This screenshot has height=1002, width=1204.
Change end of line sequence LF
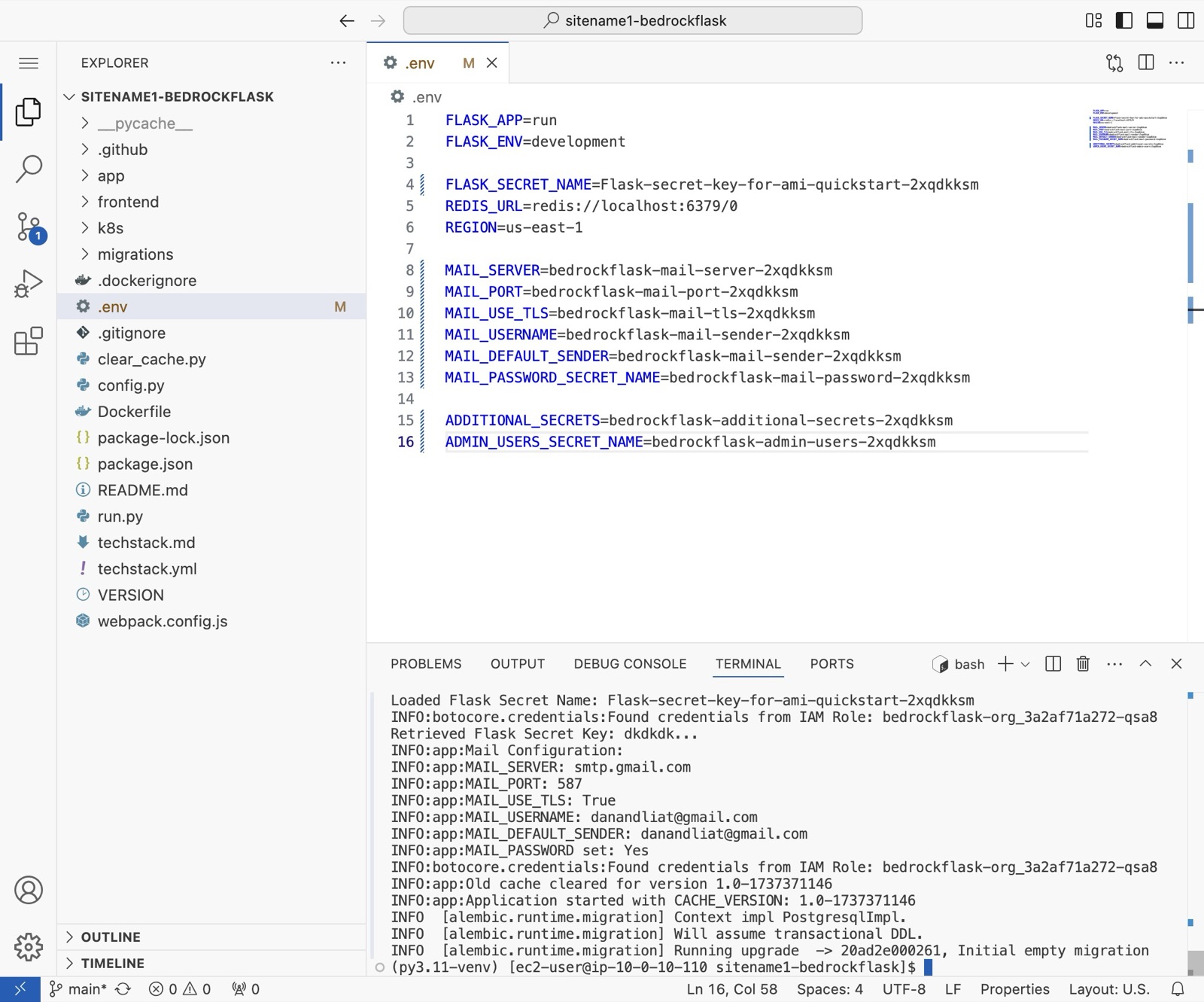pyautogui.click(x=953, y=989)
